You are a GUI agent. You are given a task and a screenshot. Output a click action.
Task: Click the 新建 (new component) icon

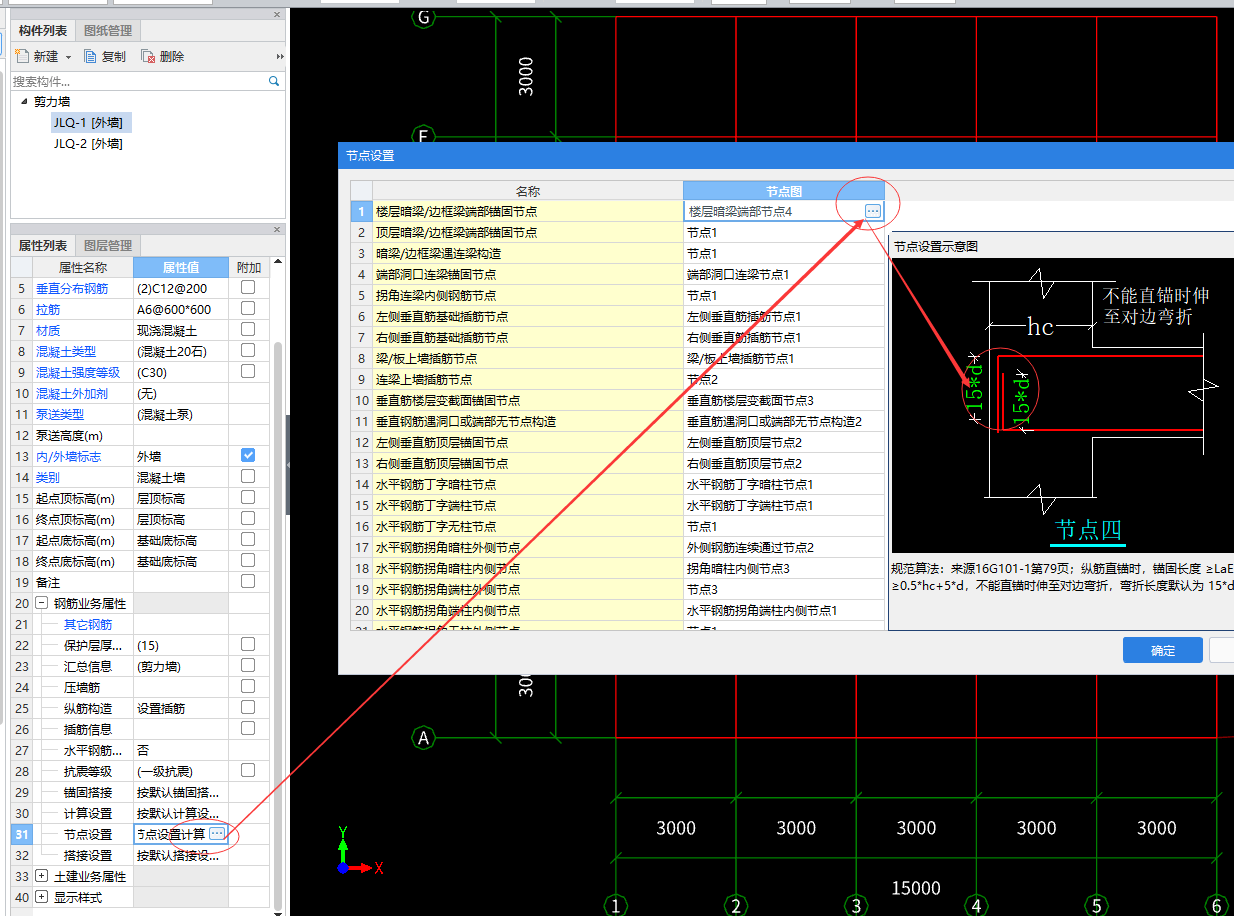(24, 56)
